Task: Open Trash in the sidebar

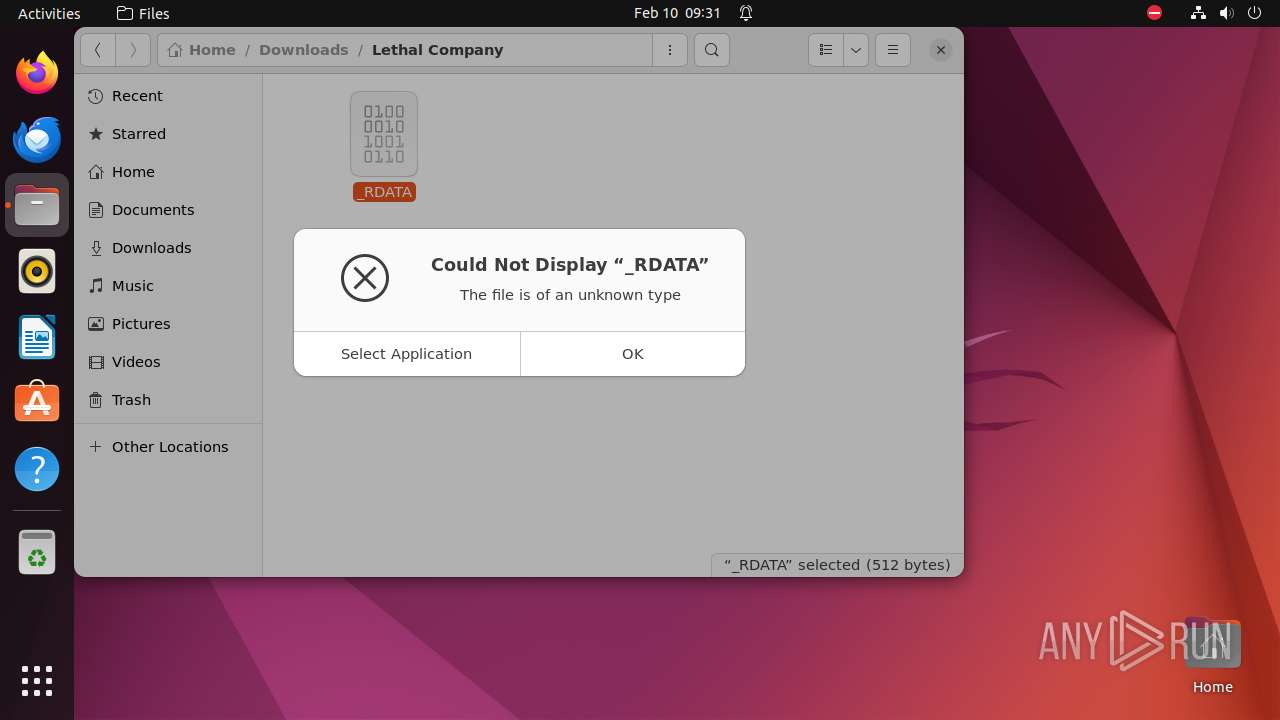Action: tap(168, 400)
